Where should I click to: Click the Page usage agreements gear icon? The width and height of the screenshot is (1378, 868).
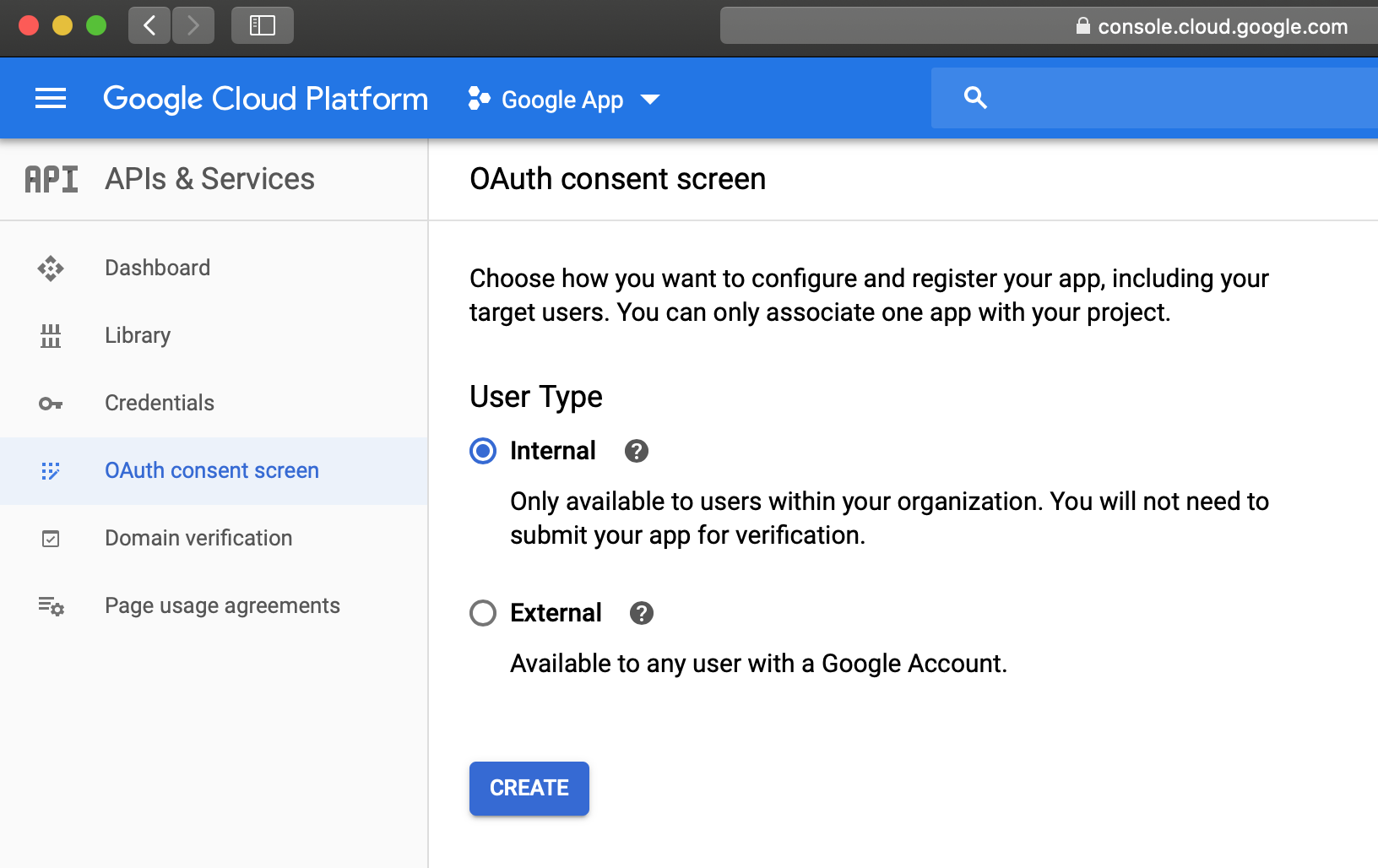(51, 606)
